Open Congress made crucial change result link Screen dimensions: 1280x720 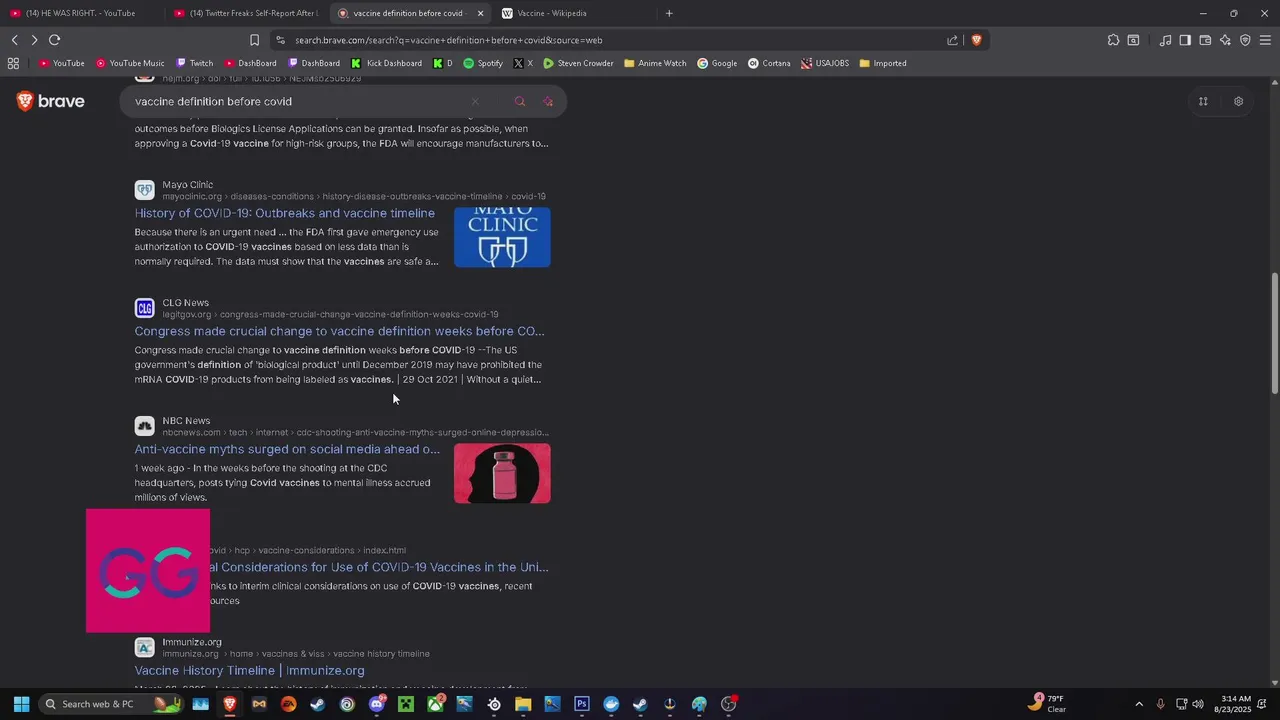coord(340,331)
